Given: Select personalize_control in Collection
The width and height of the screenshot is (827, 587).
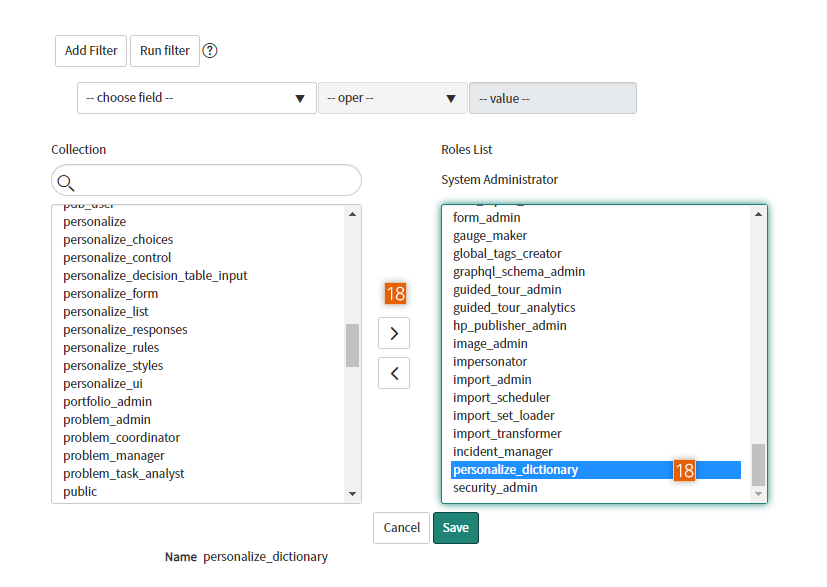Looking at the screenshot, I should 117,257.
